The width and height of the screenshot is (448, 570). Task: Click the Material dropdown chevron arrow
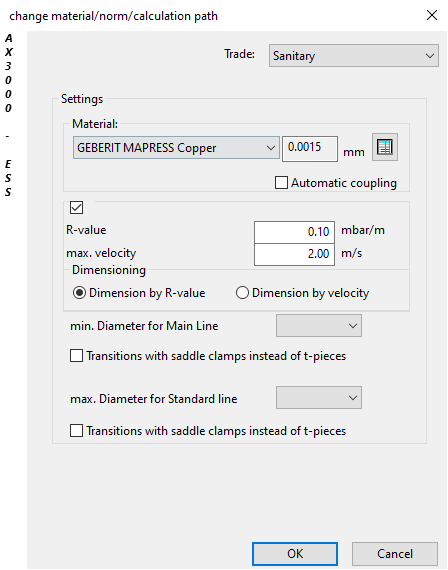[271, 148]
